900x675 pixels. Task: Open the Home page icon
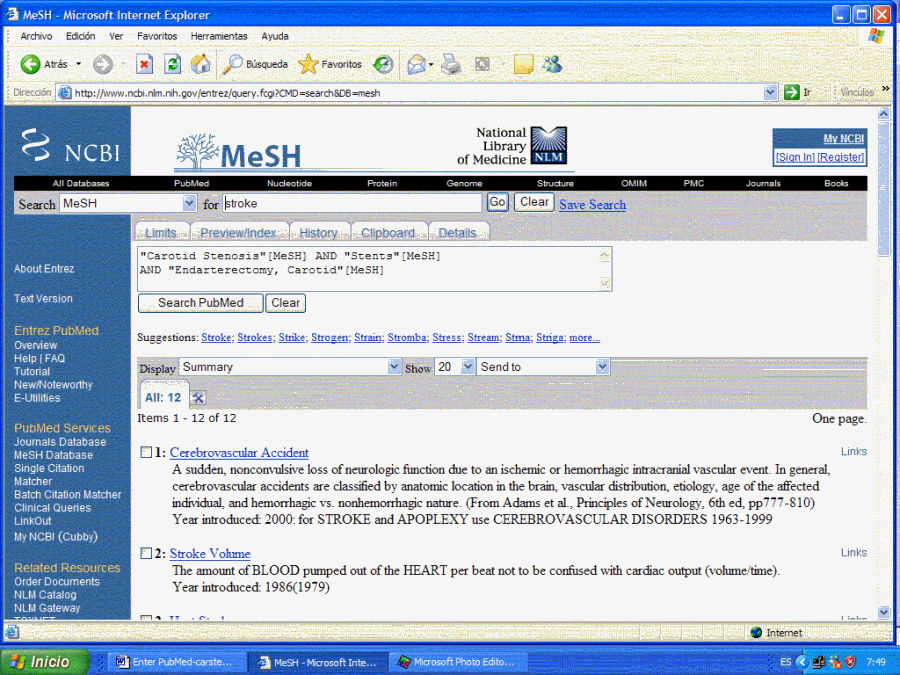tap(201, 64)
